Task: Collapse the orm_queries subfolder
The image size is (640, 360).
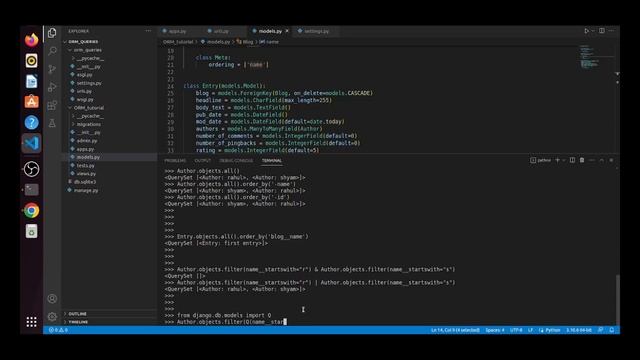Action: [87, 50]
